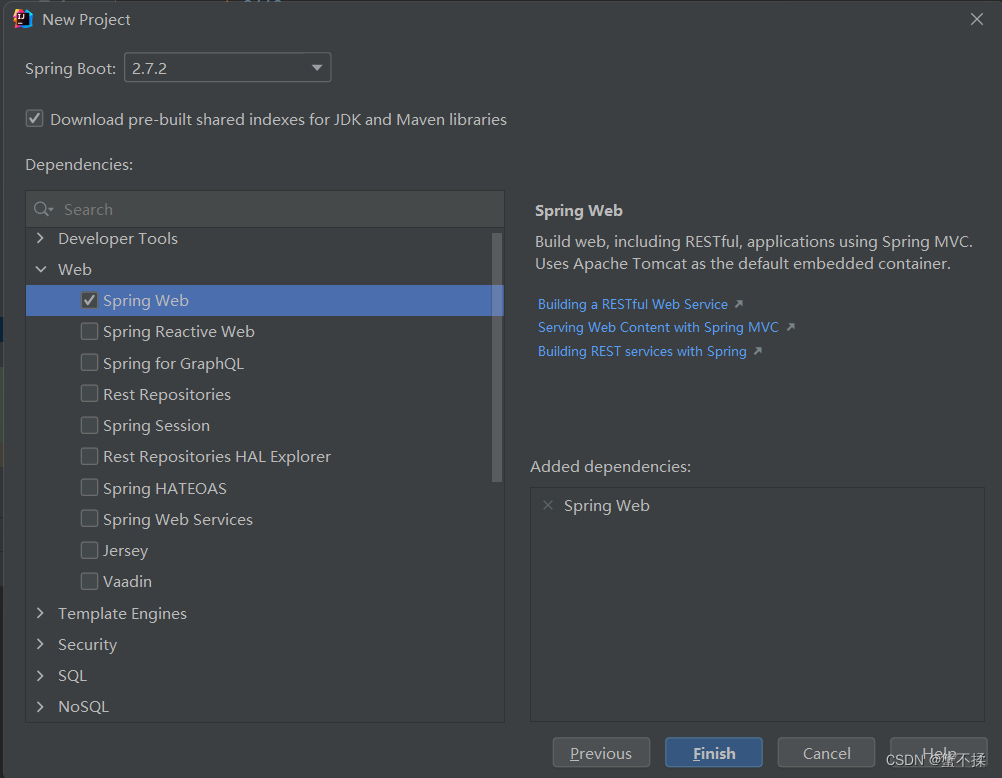Expand the NoSQL dependencies section
Image resolution: width=1002 pixels, height=778 pixels.
pos(38,706)
